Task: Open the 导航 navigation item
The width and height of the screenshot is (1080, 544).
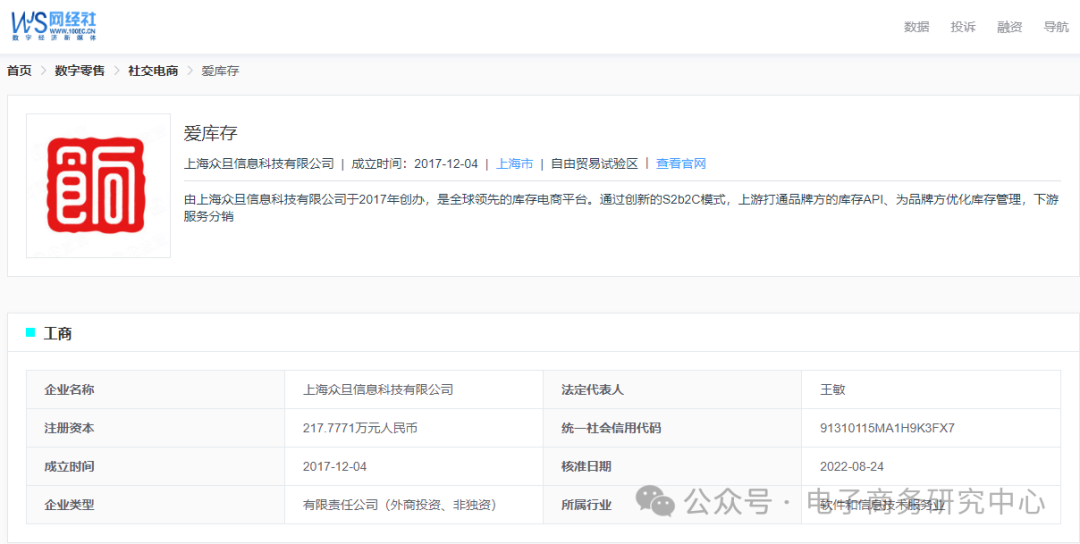Action: (1056, 27)
